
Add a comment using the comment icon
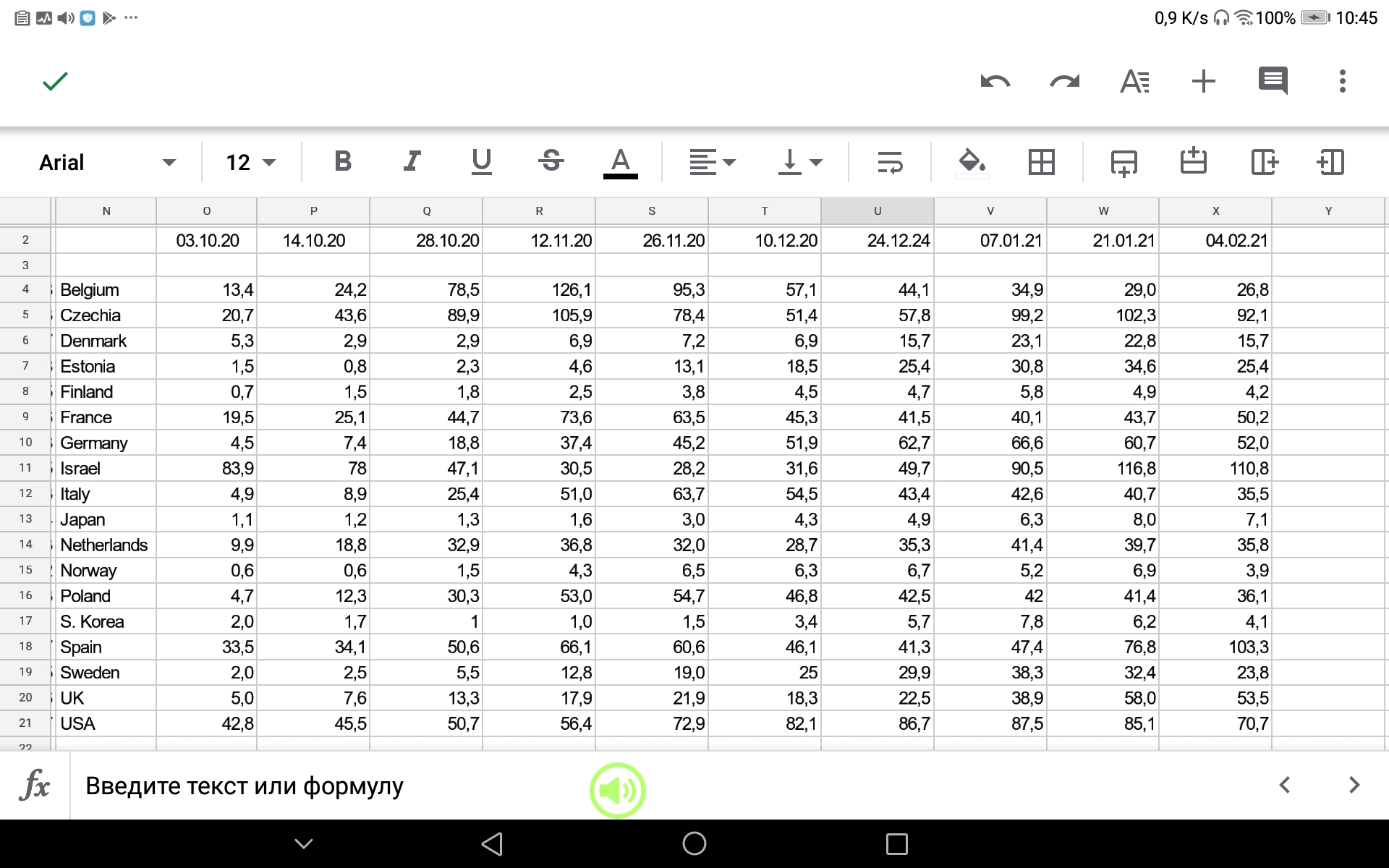pos(1273,81)
